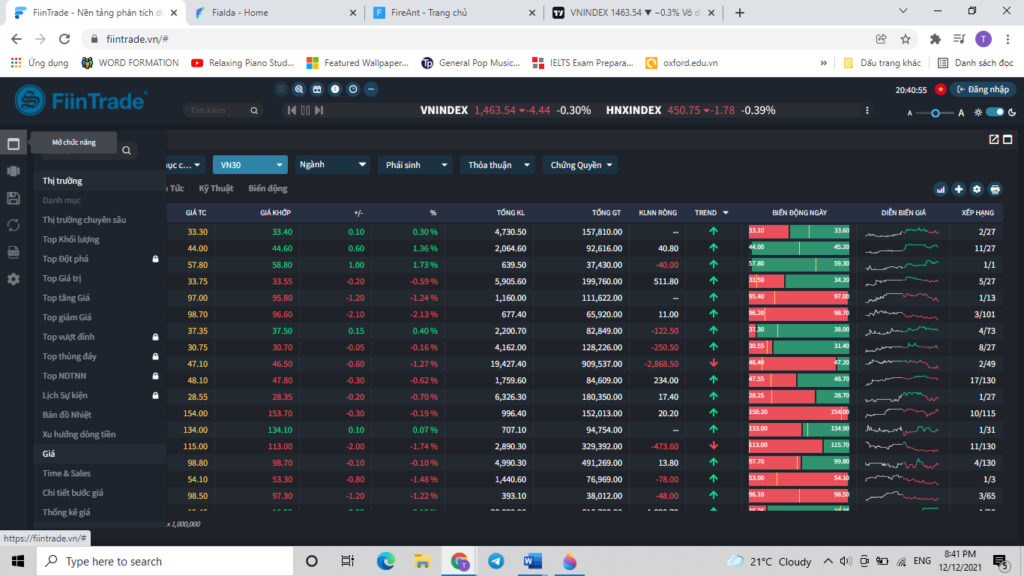Click the zoom magnifier icon in top toolbar
1024x576 pixels.
tap(299, 89)
